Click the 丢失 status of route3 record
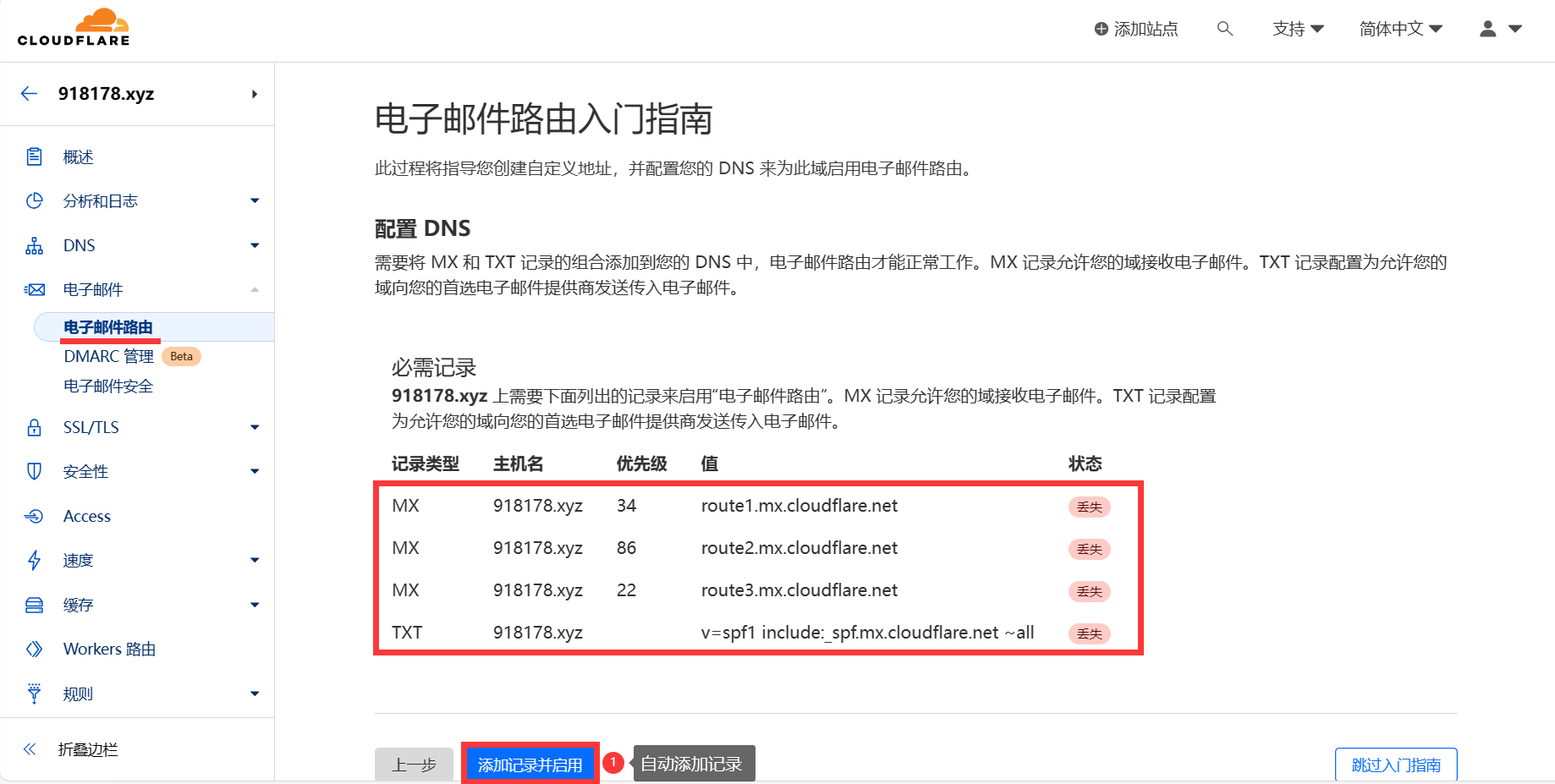 1089,591
